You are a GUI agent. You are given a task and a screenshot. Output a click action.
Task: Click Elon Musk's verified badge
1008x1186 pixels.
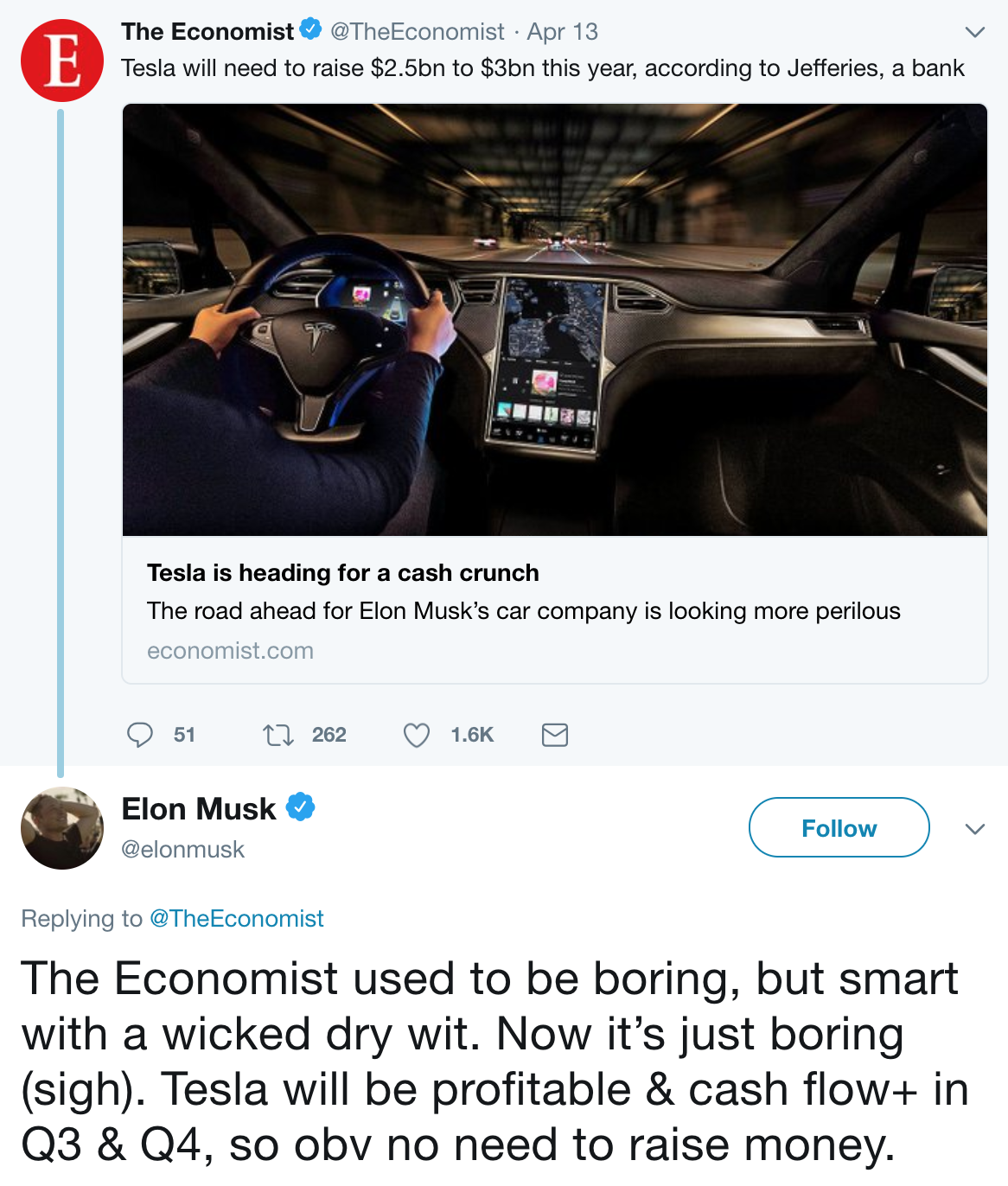(x=300, y=807)
